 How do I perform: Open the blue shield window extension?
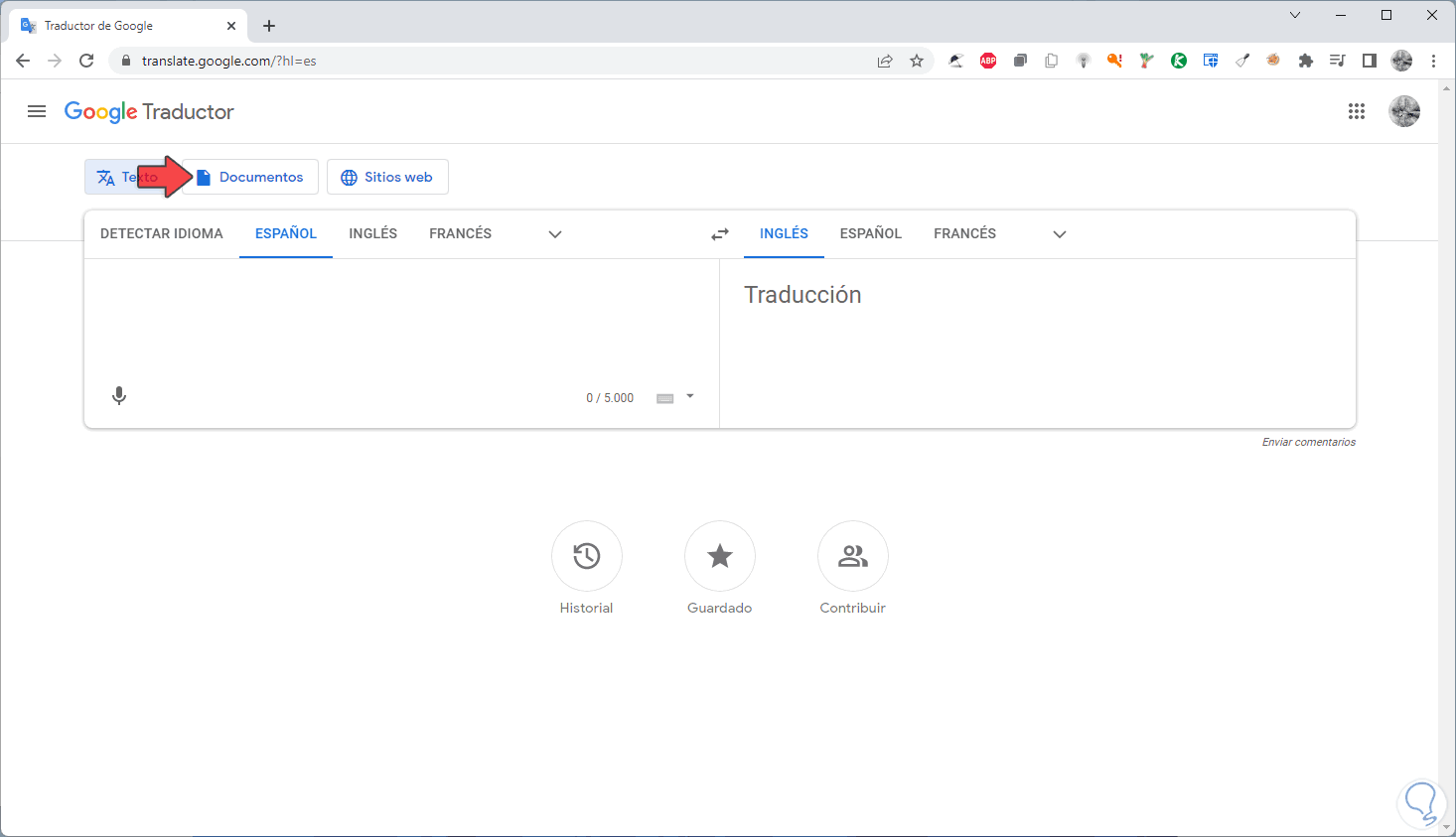tap(1211, 61)
